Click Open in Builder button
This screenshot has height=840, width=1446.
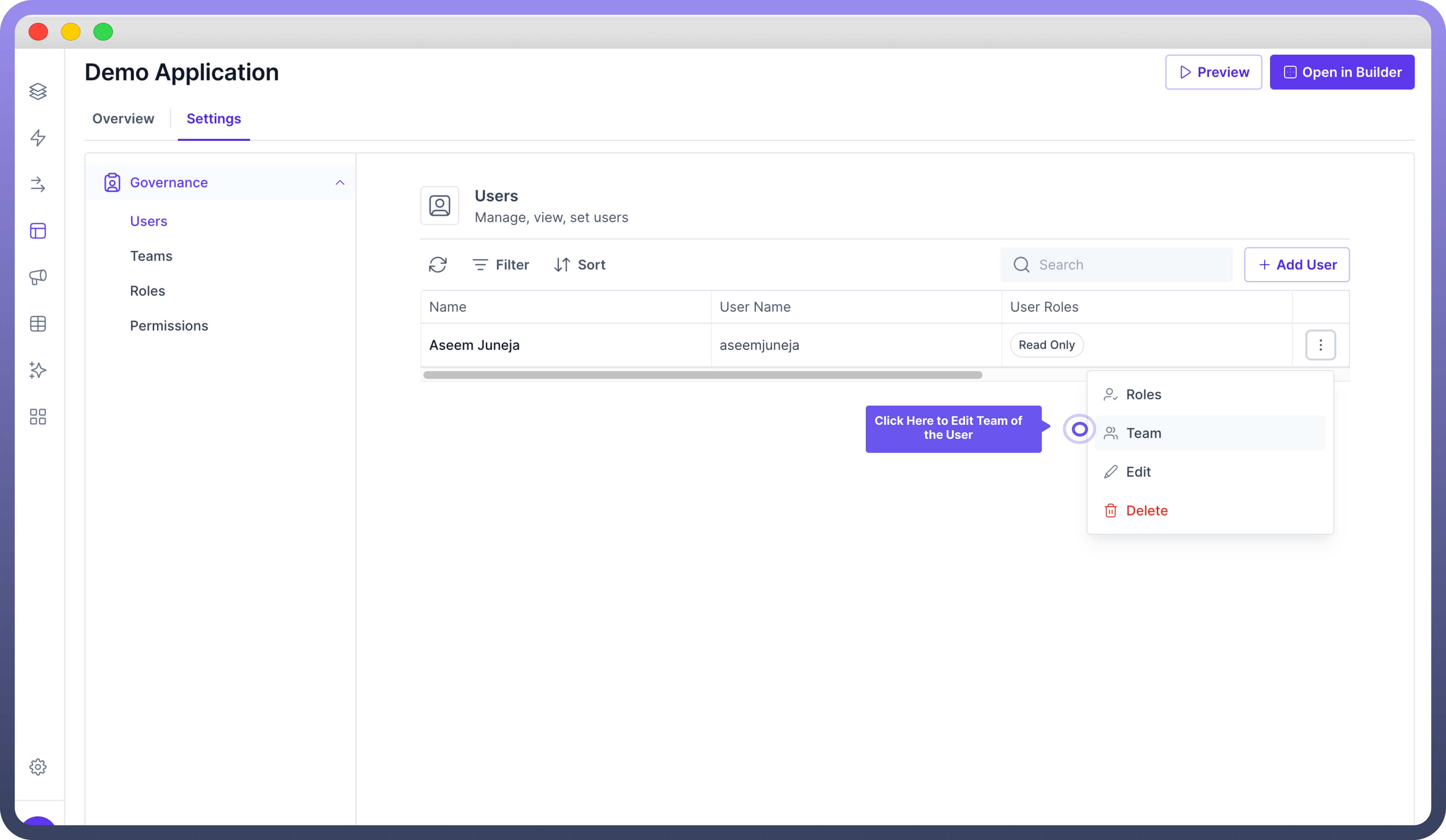pos(1342,72)
